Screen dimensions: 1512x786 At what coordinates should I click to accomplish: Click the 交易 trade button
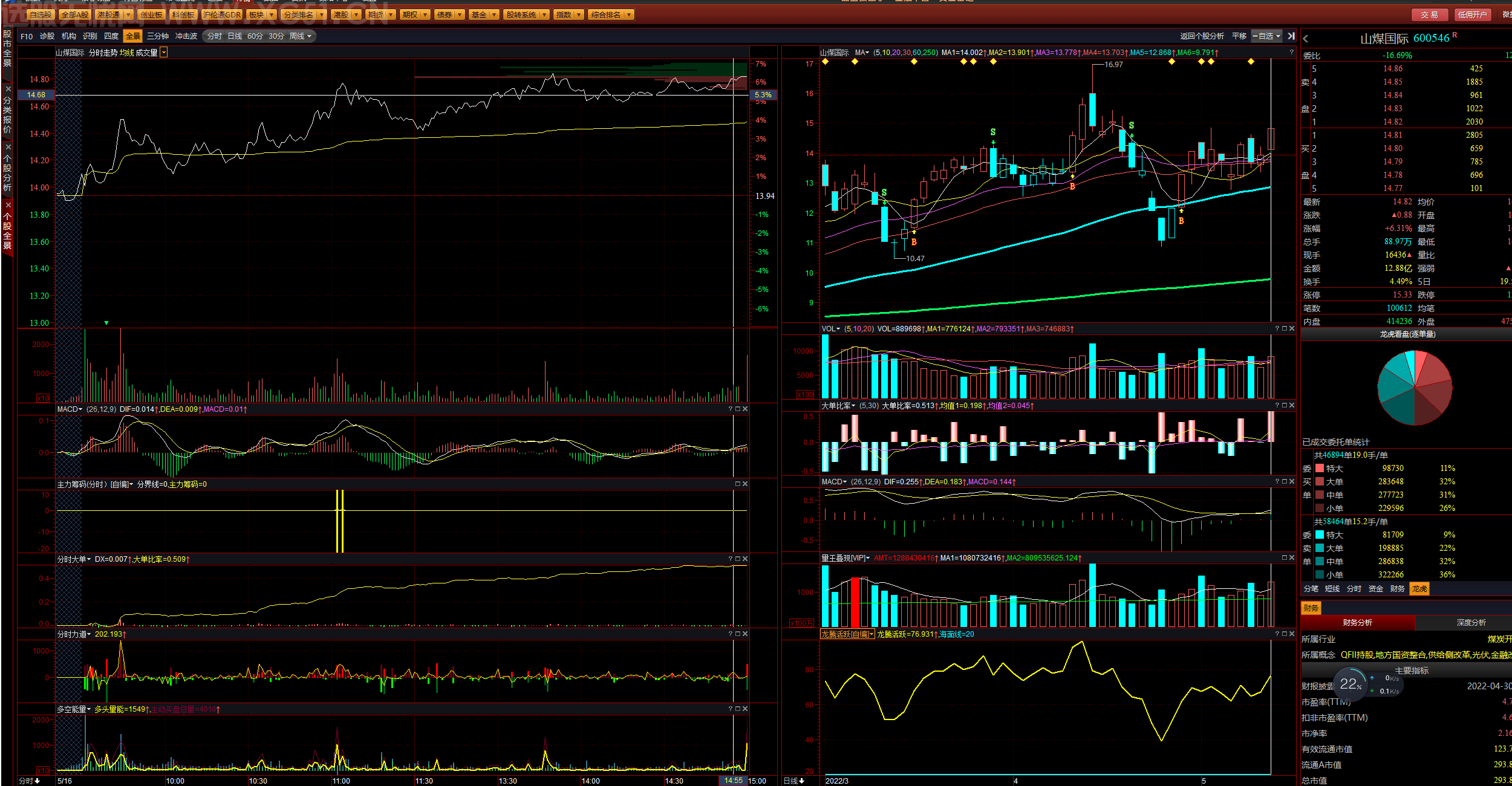1430,15
